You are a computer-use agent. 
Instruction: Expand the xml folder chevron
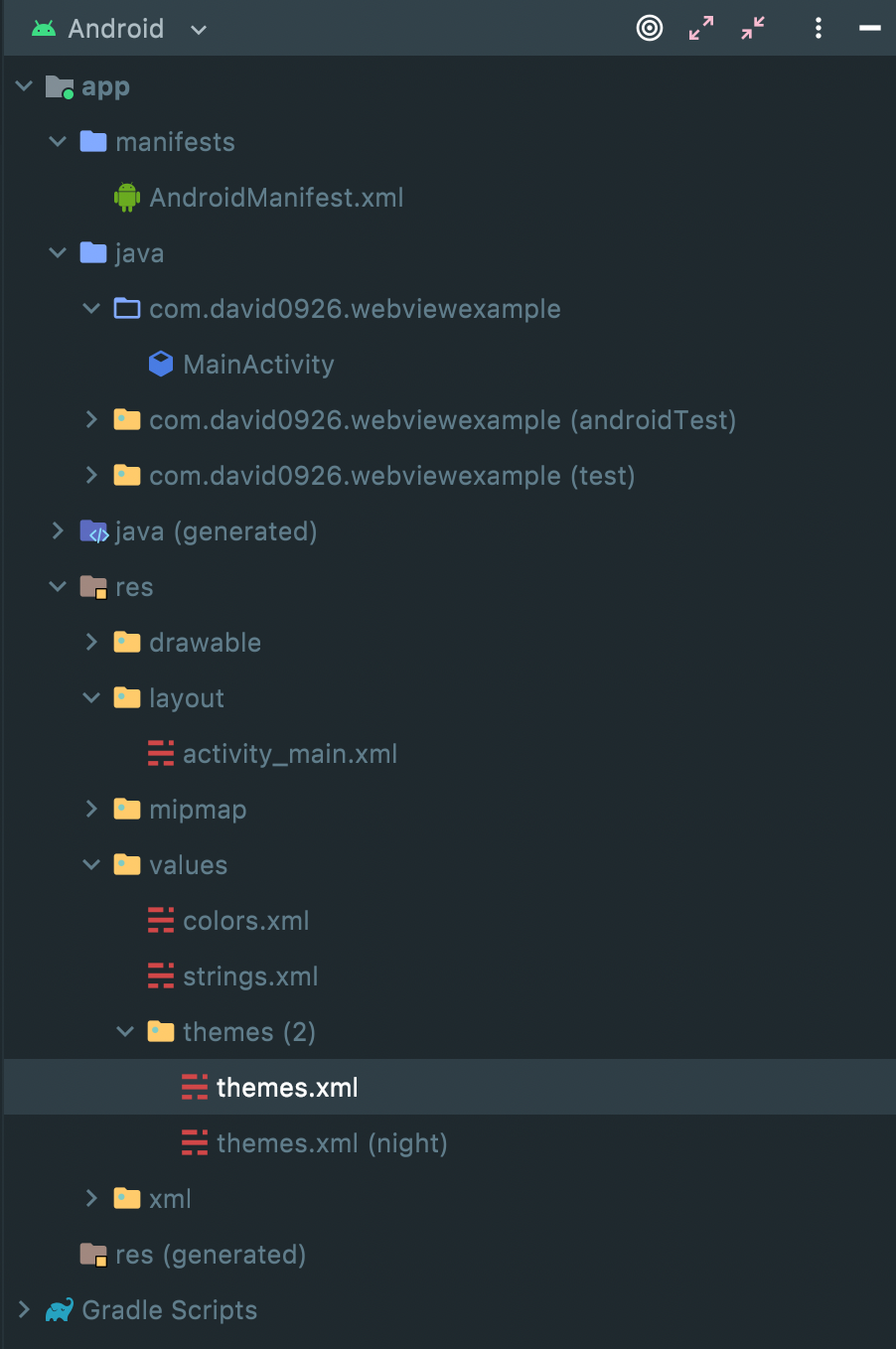point(91,1198)
